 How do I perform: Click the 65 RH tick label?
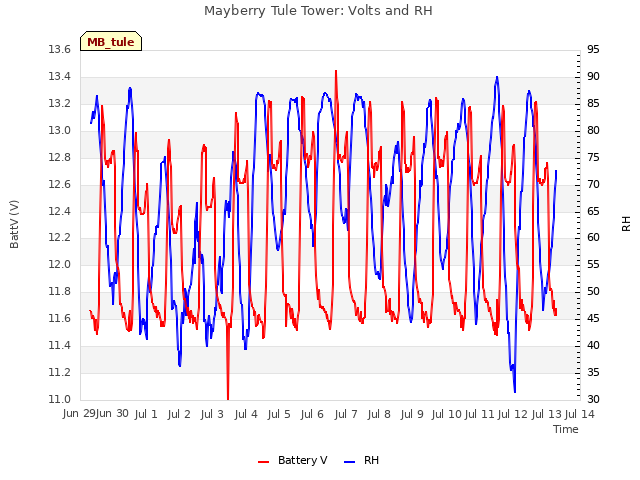593,211
